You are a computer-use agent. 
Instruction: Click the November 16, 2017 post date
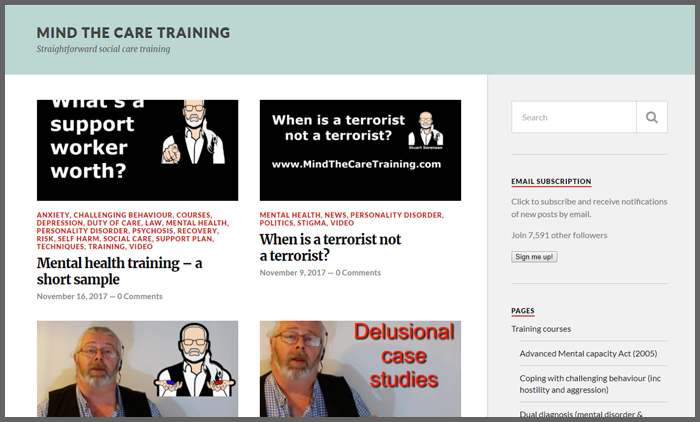coord(72,296)
